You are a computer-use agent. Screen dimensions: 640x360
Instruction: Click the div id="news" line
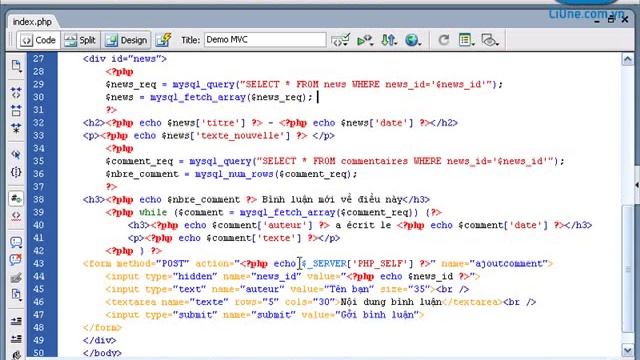(124, 59)
